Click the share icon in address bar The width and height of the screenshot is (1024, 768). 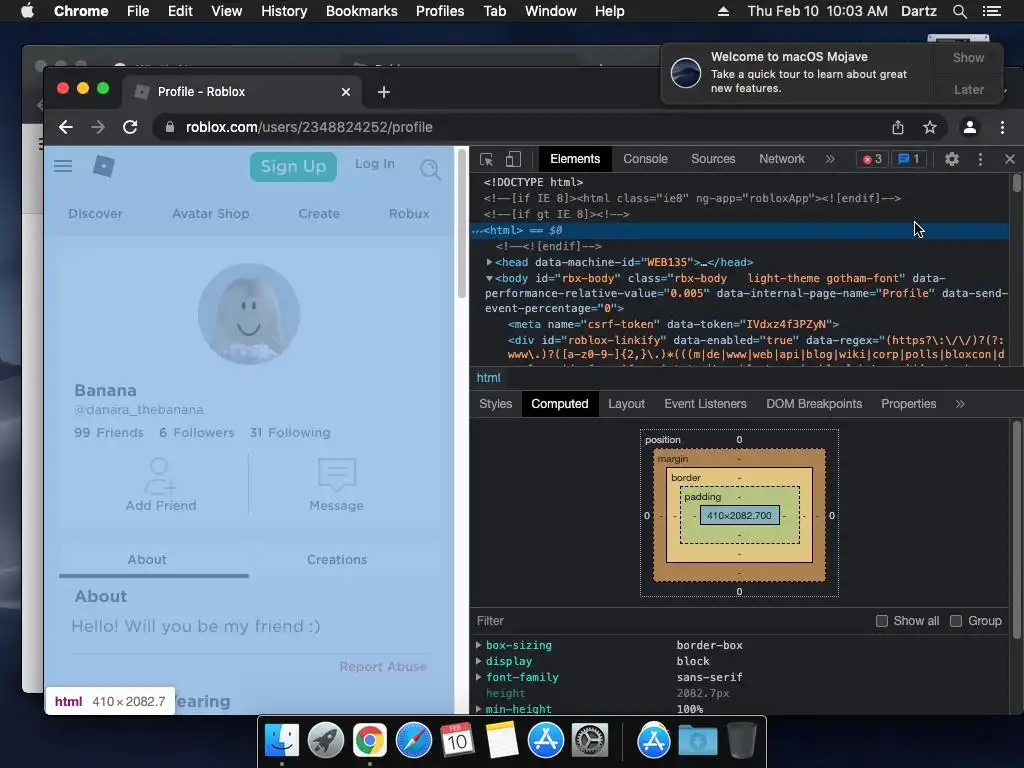[x=898, y=127]
